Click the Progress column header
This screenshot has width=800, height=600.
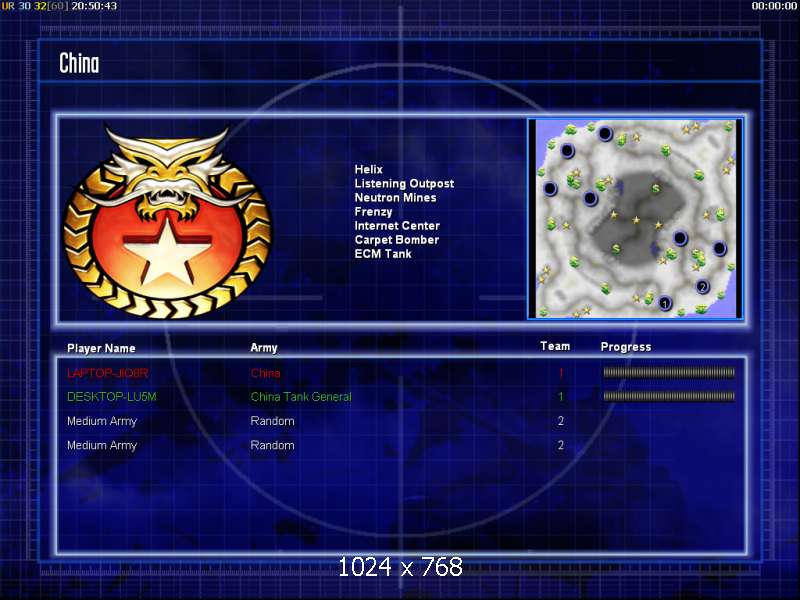point(626,347)
